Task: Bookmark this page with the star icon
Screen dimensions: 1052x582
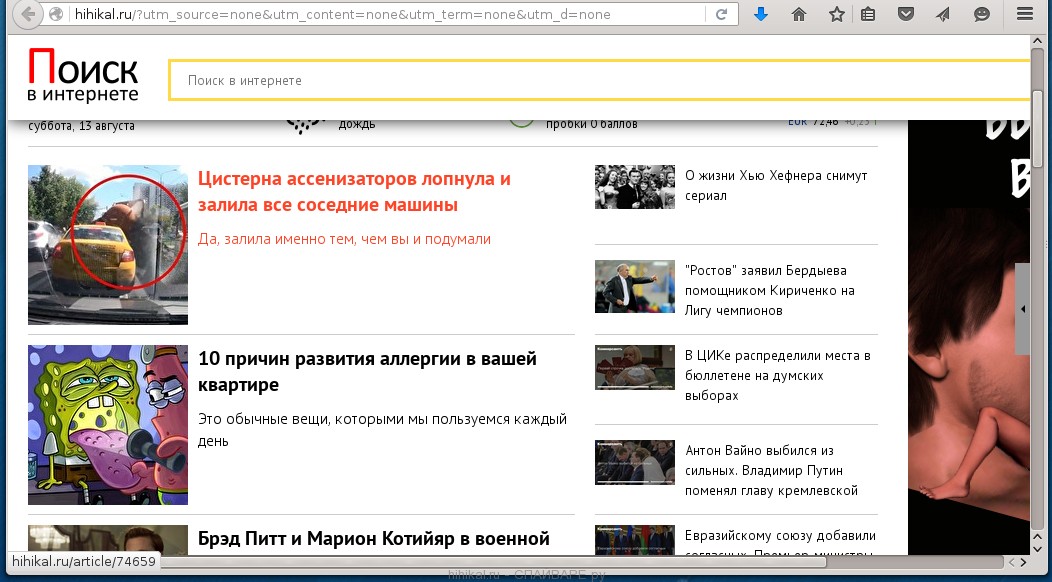Action: click(837, 13)
